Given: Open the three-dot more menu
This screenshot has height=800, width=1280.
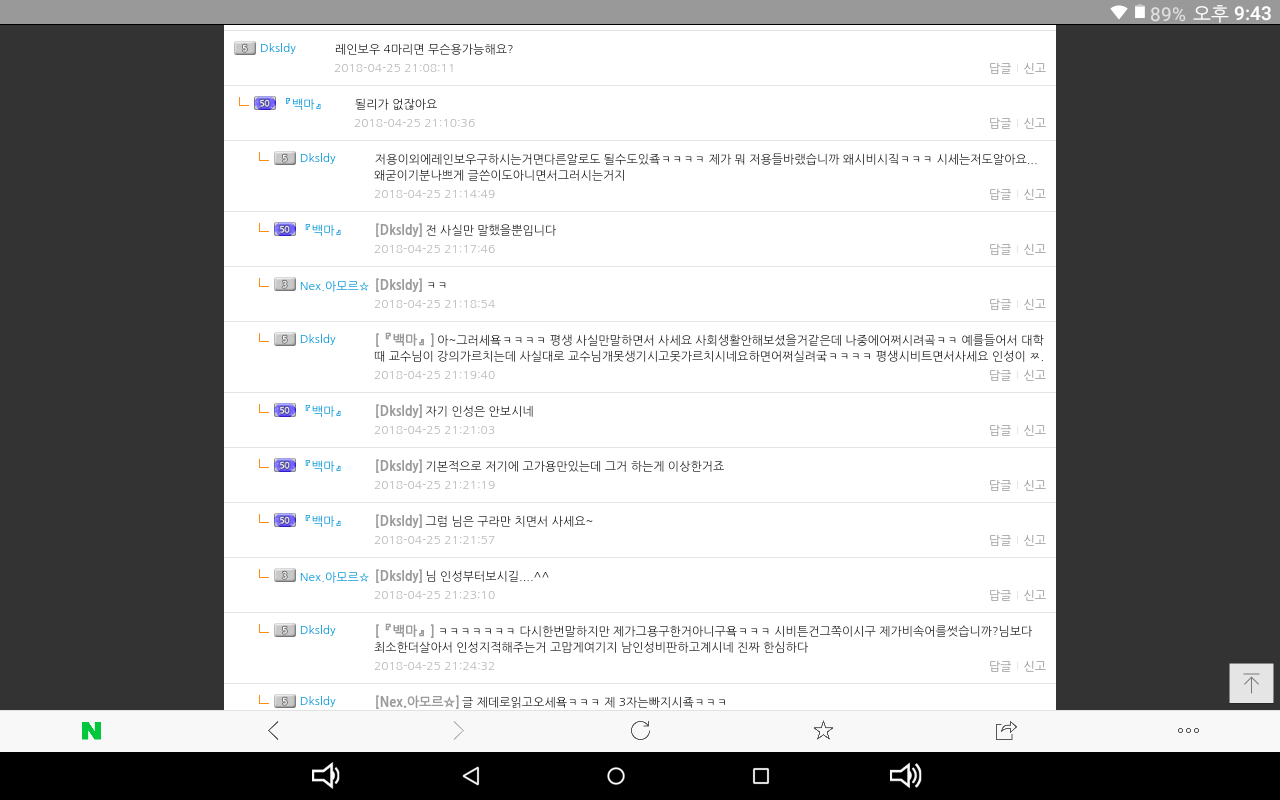Looking at the screenshot, I should (x=1188, y=731).
